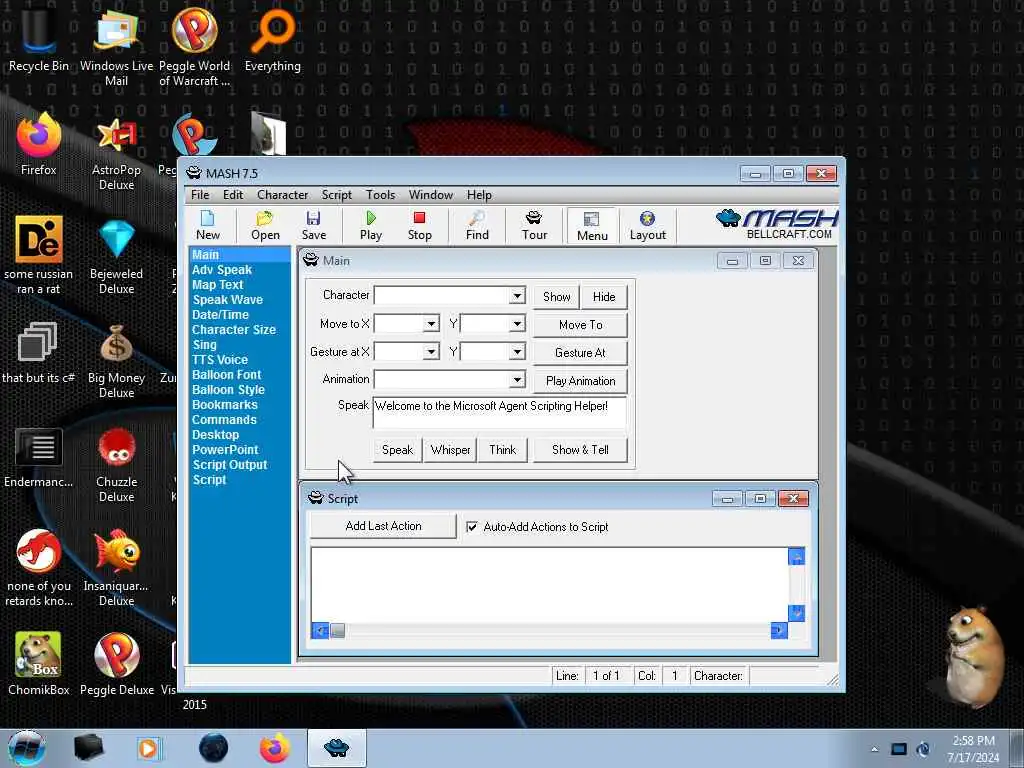The width and height of the screenshot is (1024, 768).
Task: Open the Window menu
Action: pyautogui.click(x=430, y=195)
